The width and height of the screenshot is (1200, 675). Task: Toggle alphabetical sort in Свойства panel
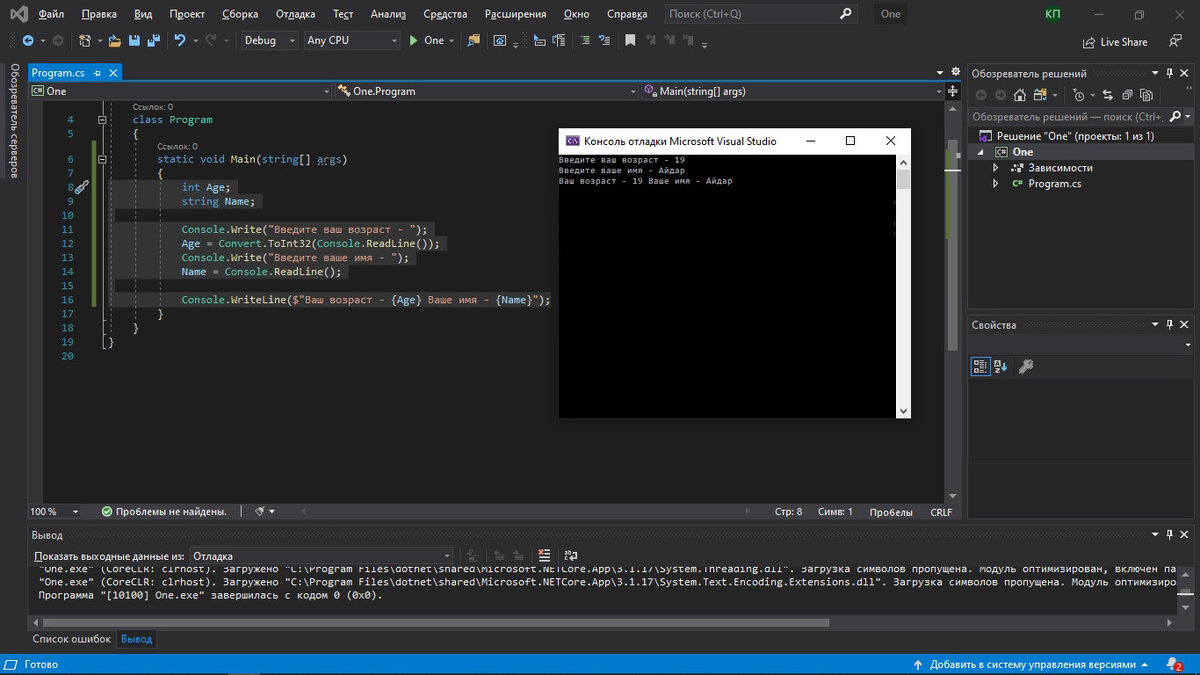click(1001, 367)
